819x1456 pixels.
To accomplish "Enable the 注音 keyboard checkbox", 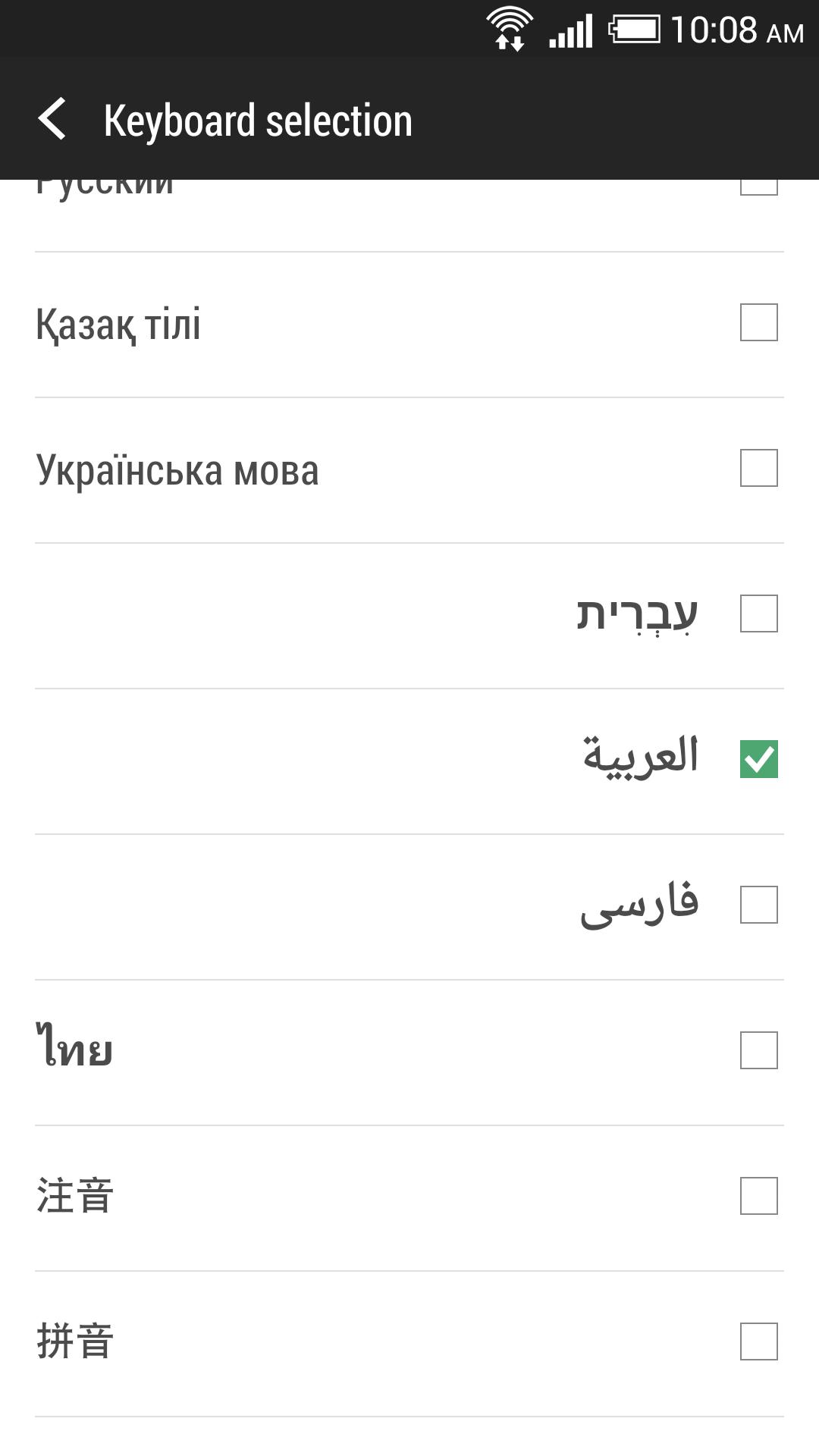I will click(x=758, y=1197).
